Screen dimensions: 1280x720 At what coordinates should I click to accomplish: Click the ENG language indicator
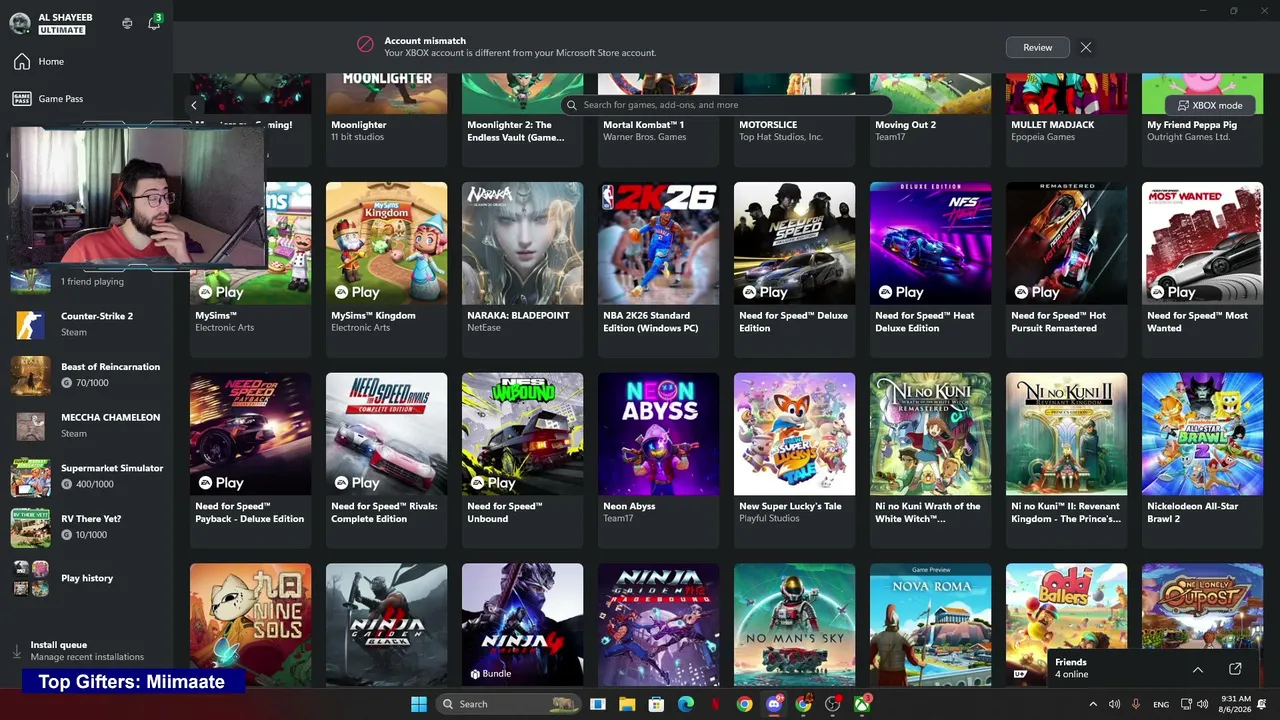[1161, 704]
